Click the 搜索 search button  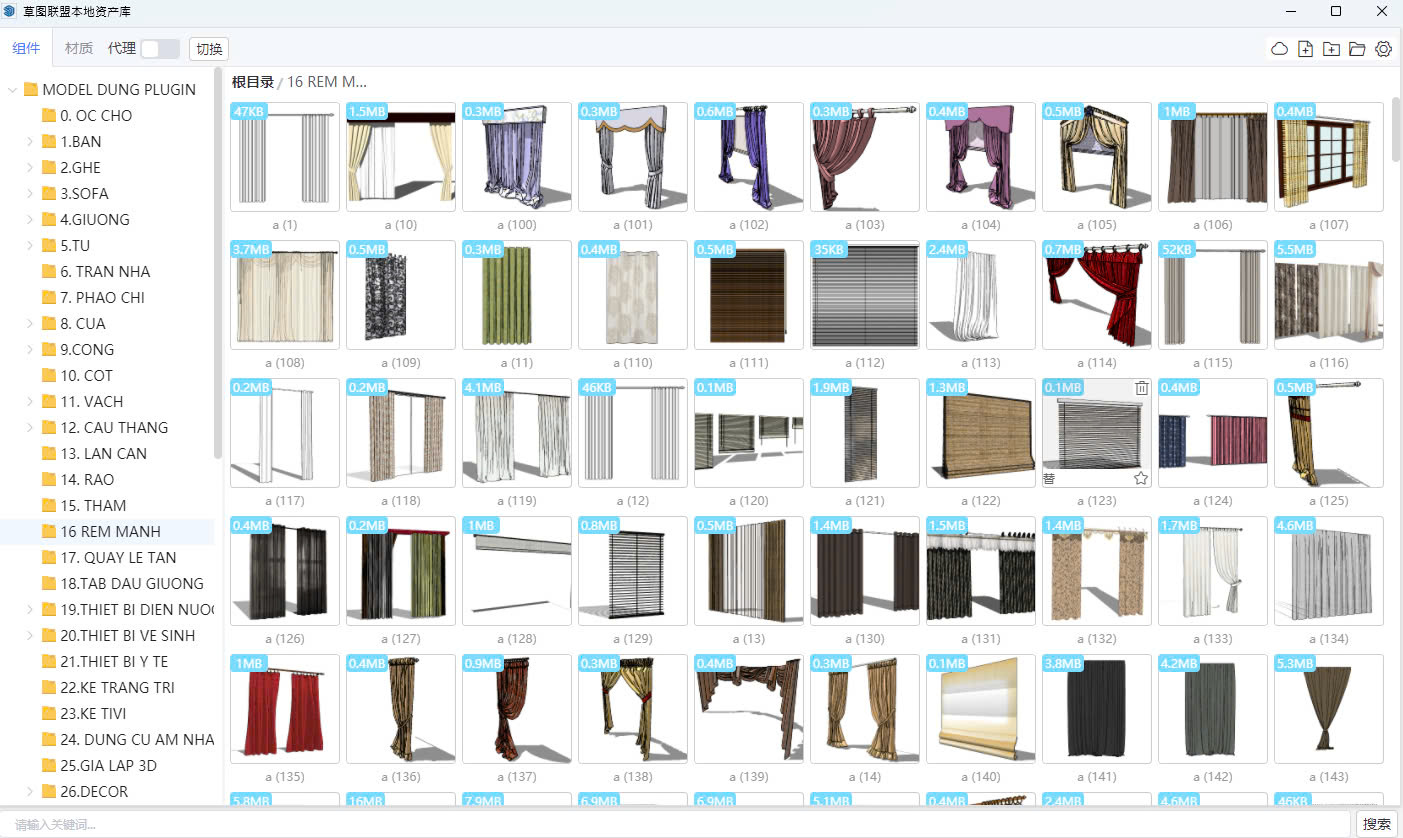pyautogui.click(x=1376, y=824)
